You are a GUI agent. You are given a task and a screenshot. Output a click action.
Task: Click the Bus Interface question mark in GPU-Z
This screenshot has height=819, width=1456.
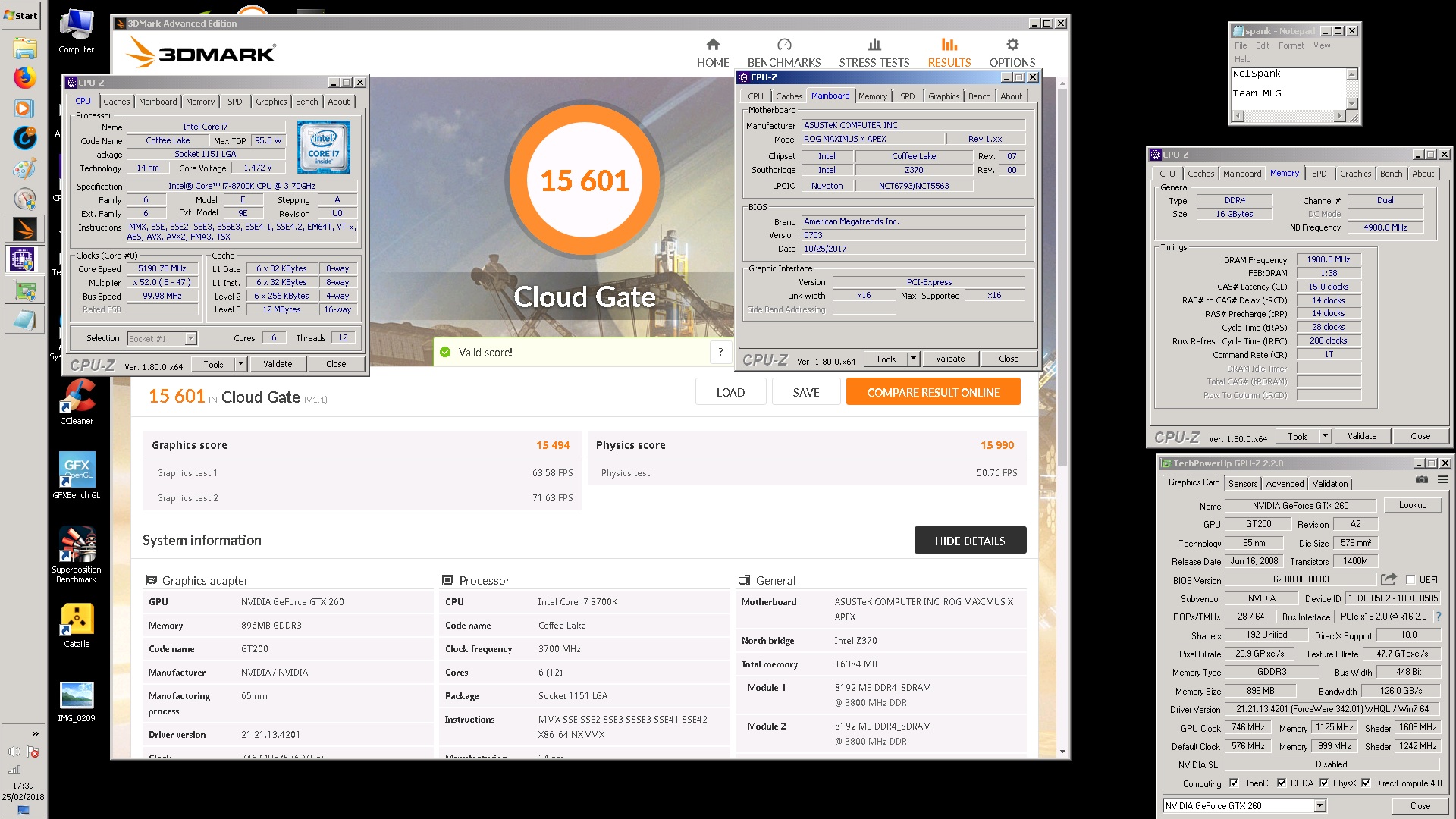tap(1439, 617)
